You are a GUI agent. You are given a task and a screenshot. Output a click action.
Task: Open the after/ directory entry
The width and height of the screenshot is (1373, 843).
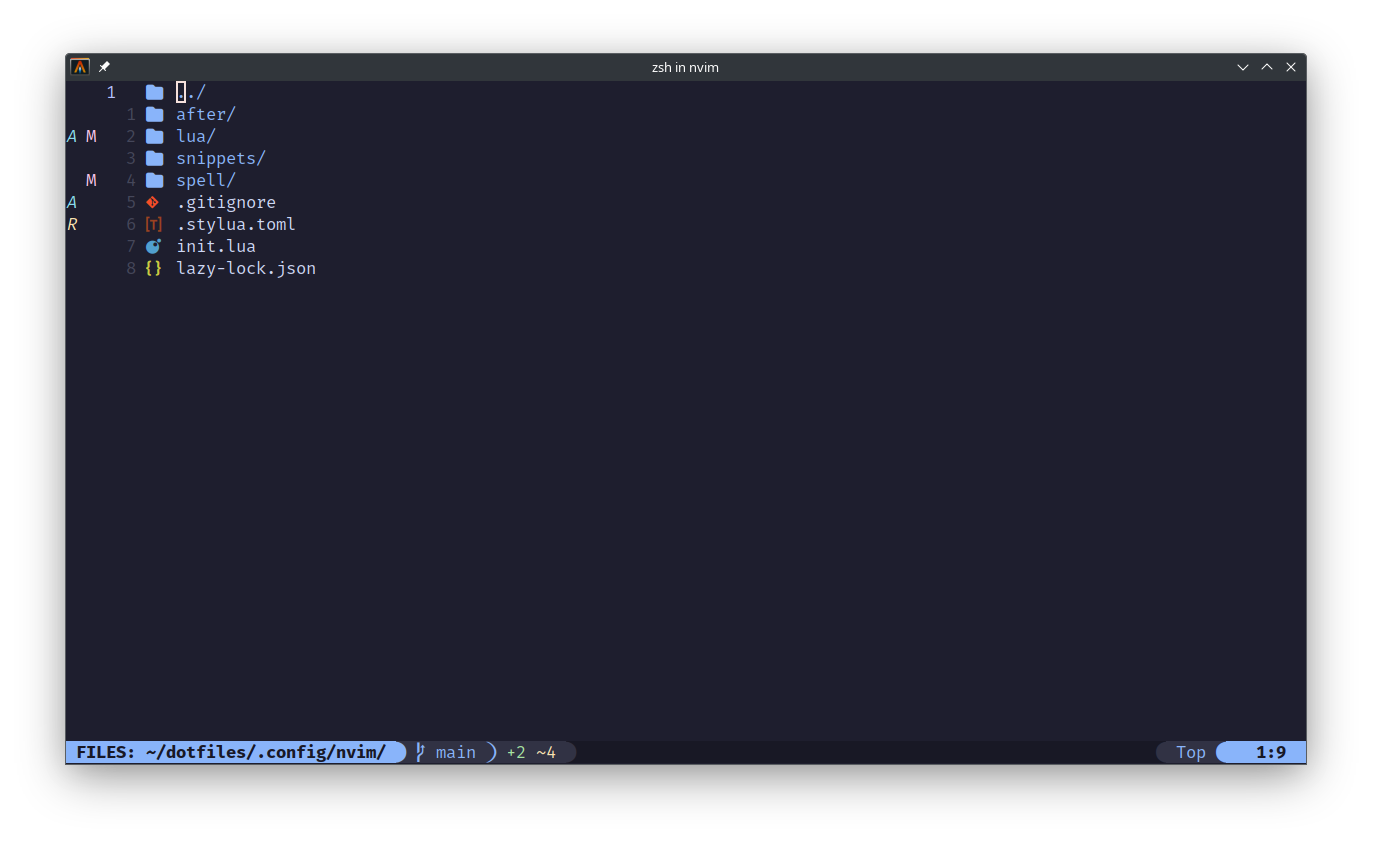pos(206,114)
